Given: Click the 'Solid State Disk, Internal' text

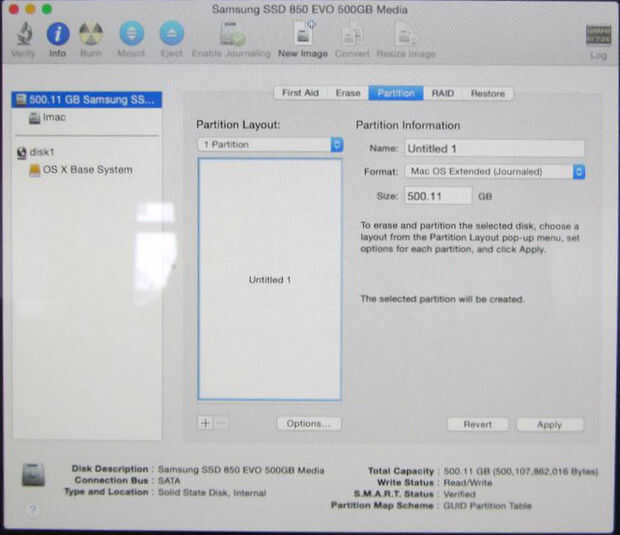Looking at the screenshot, I should click(x=212, y=493).
